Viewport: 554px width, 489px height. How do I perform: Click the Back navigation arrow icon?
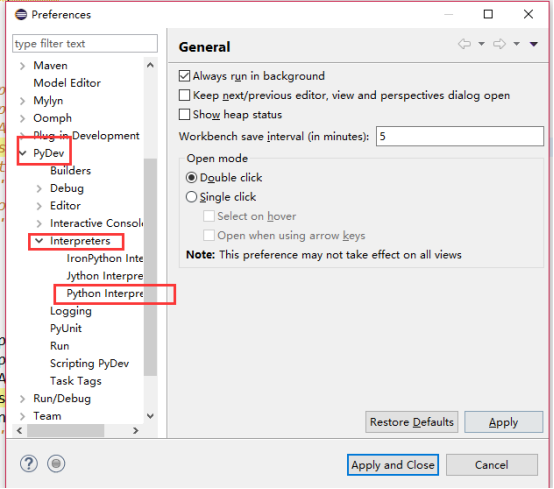point(464,44)
